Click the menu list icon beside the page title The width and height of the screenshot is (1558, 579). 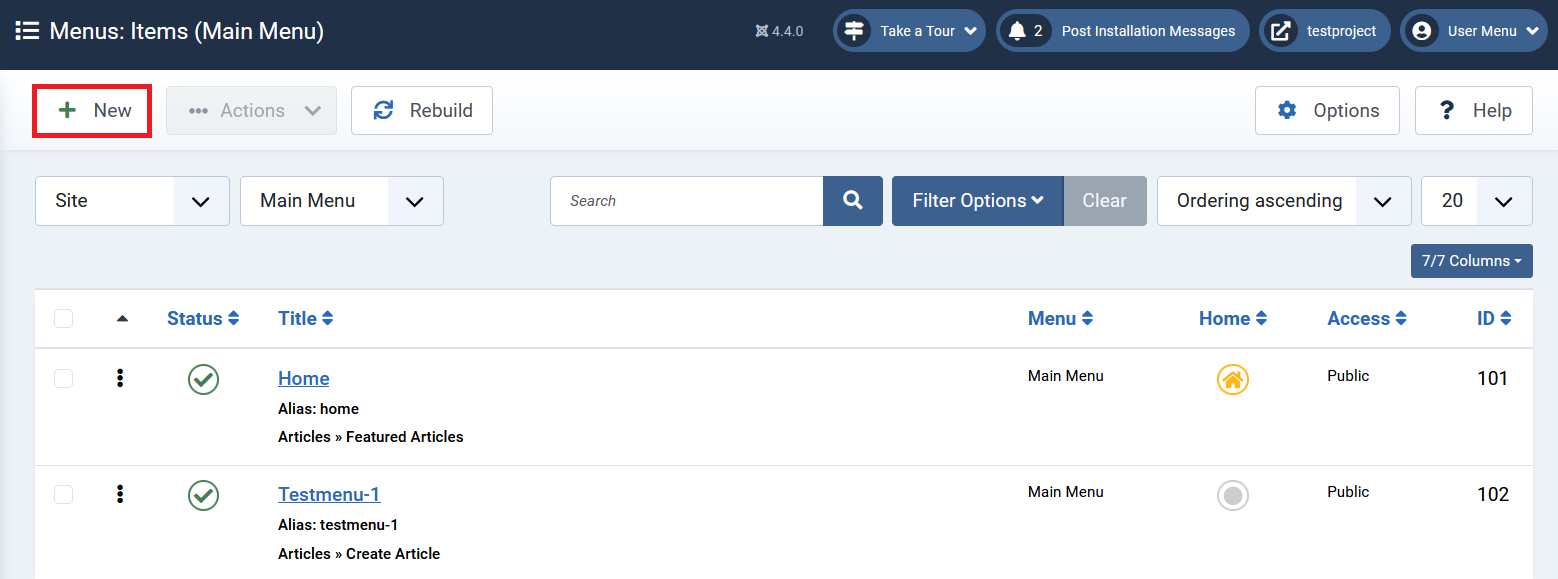(27, 31)
